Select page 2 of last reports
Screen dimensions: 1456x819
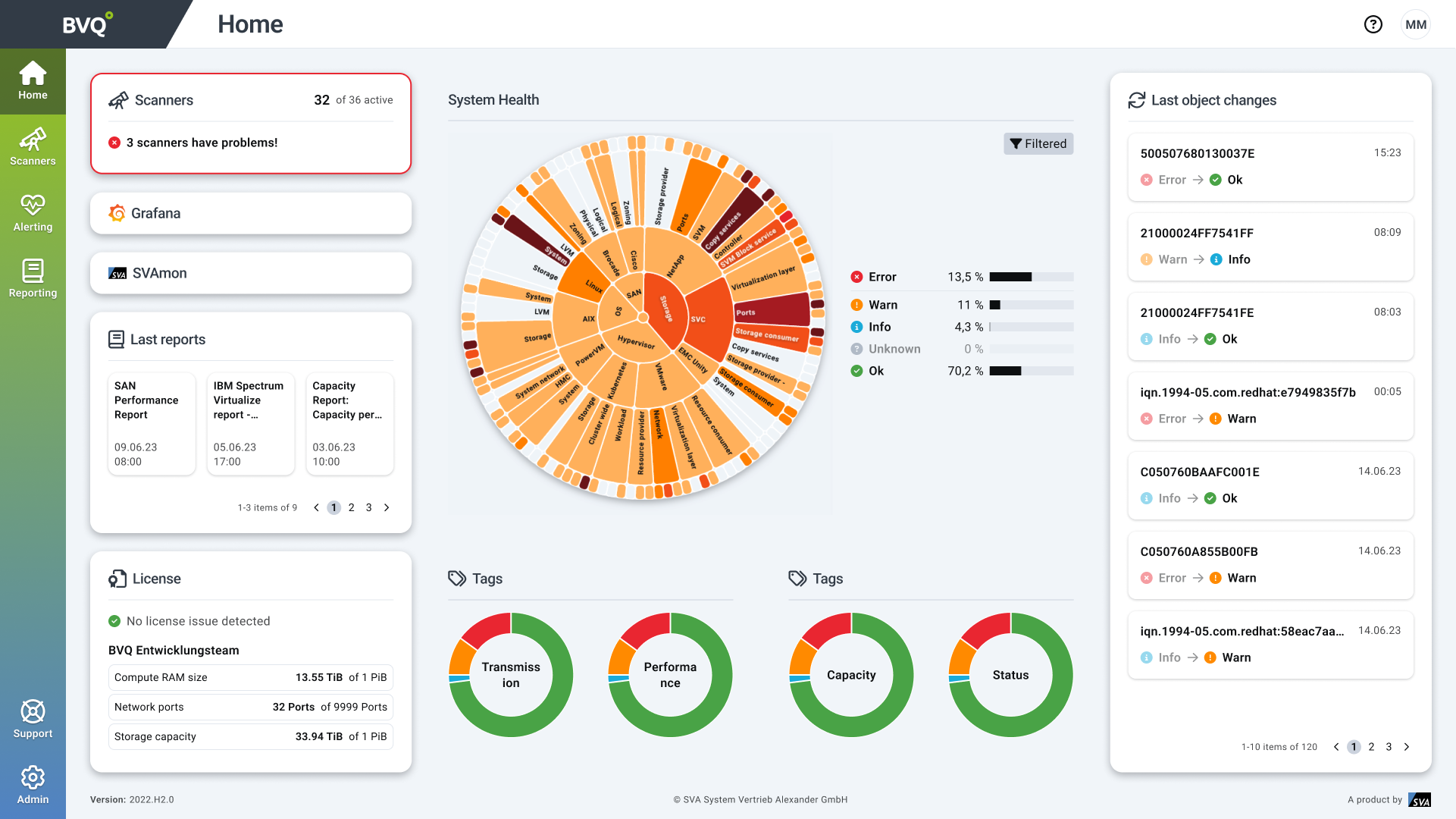click(352, 507)
